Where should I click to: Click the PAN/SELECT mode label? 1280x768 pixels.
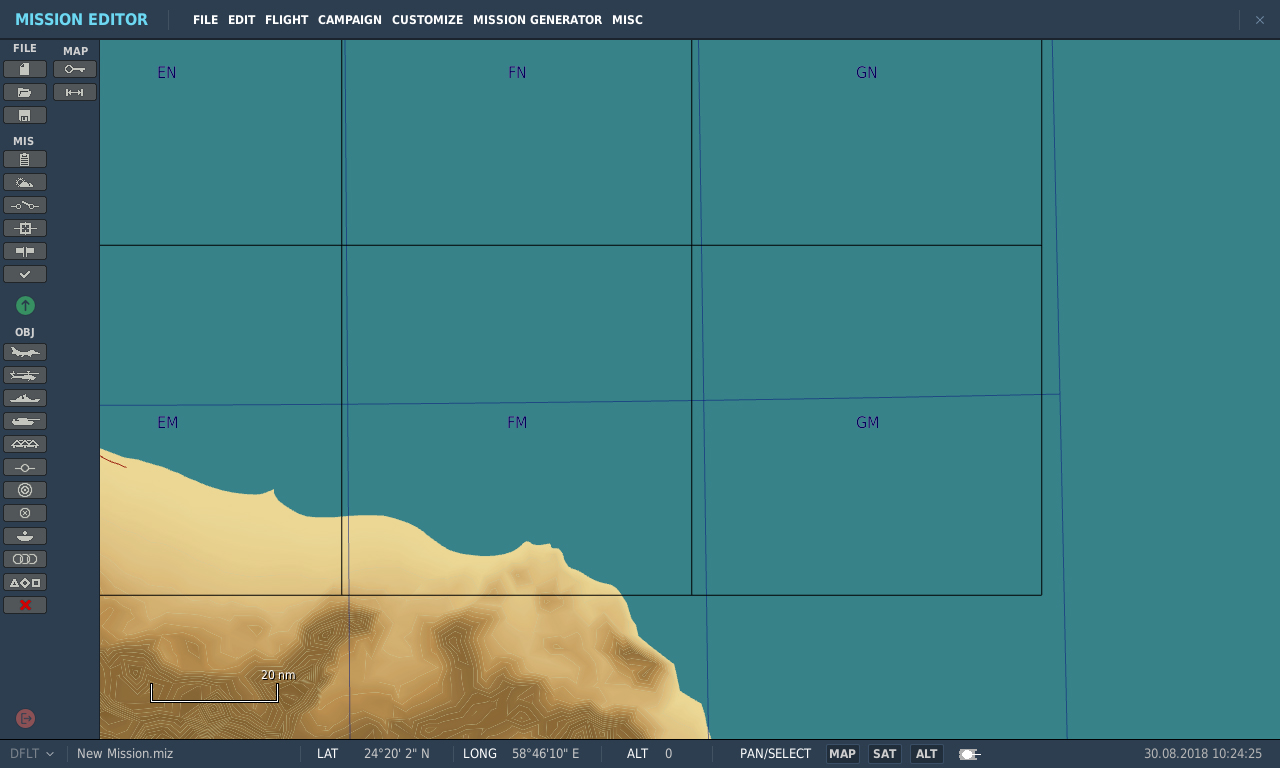coord(775,754)
